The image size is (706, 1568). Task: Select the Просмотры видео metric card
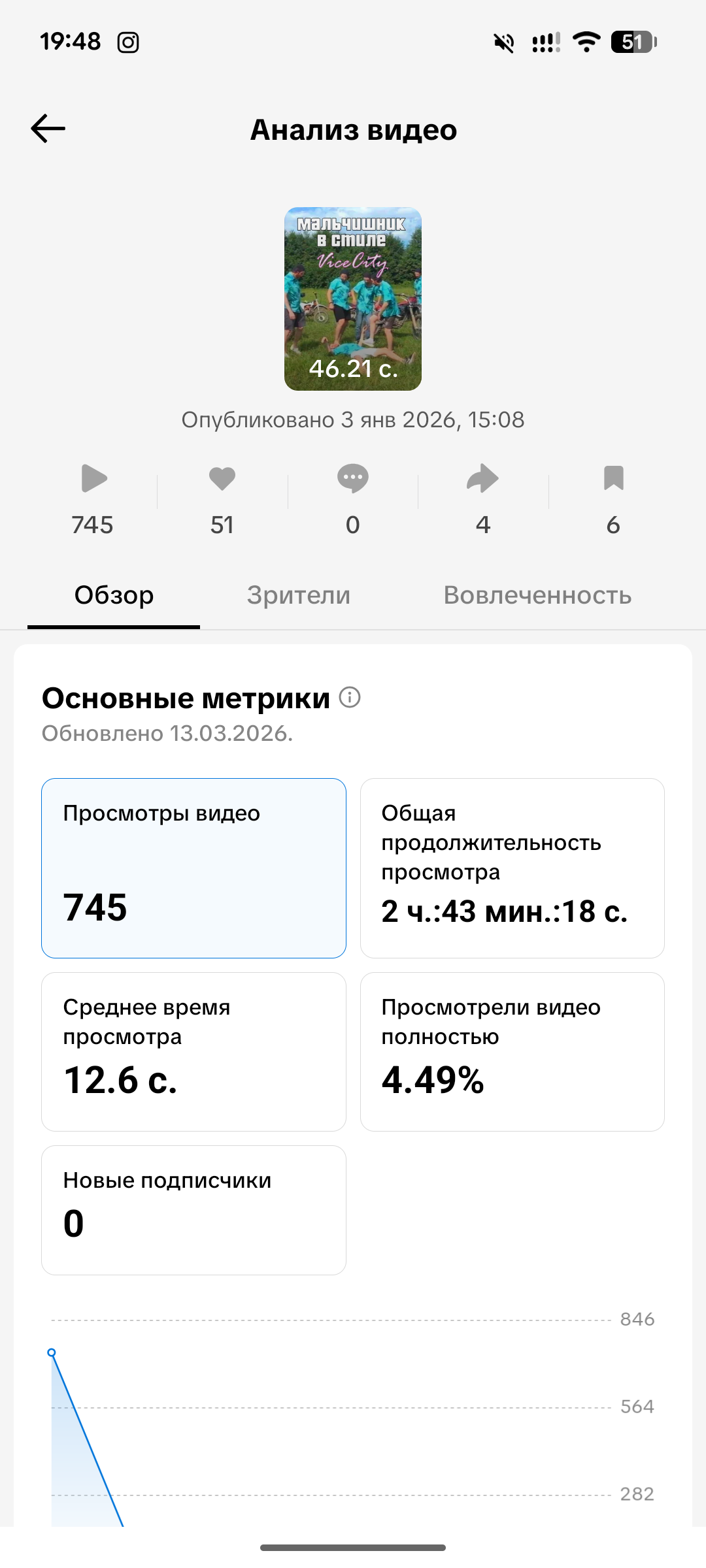193,868
